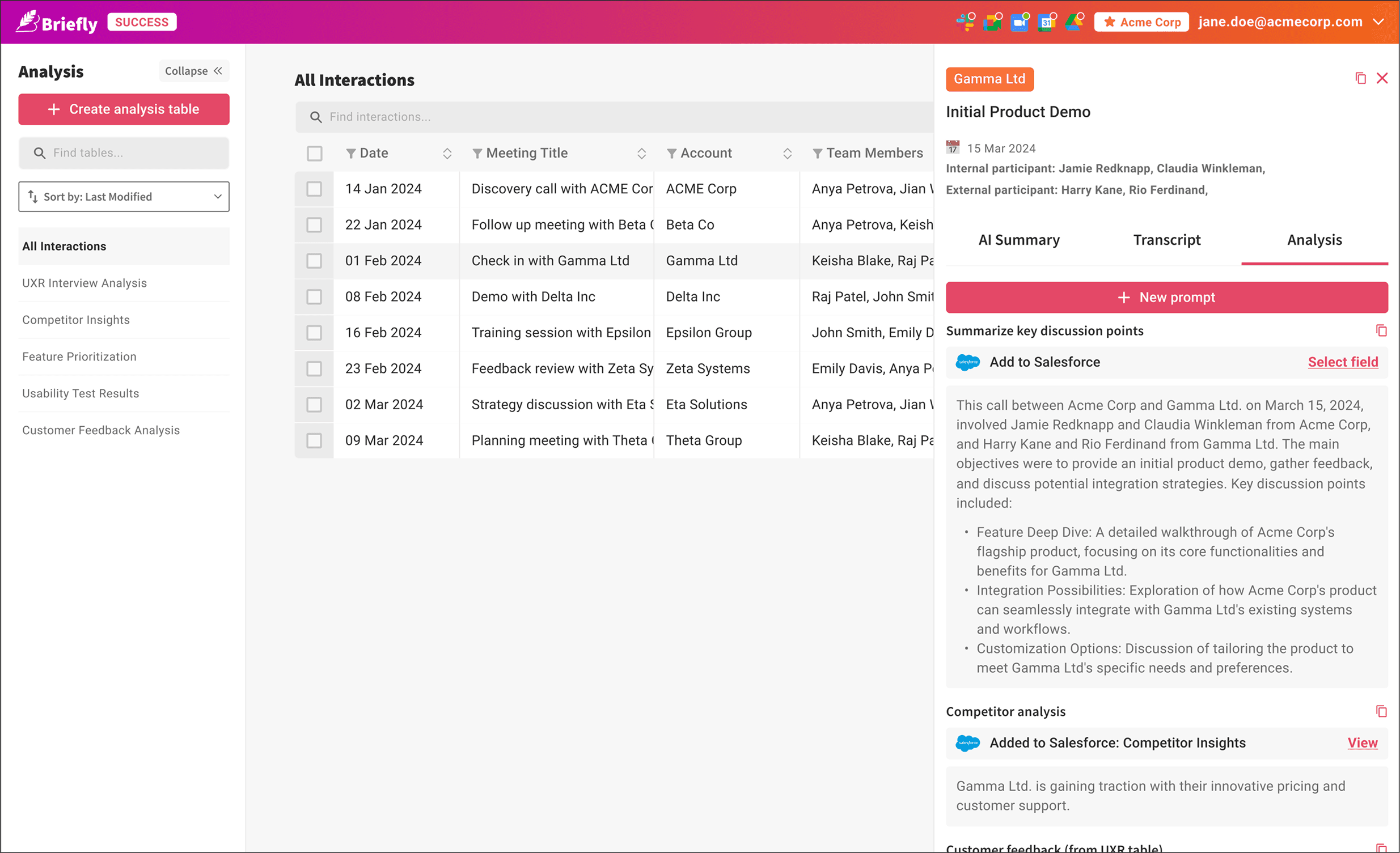The height and width of the screenshot is (853, 1400).
Task: Click the copy icon beside Gamma Ltd header
Action: click(x=1360, y=78)
